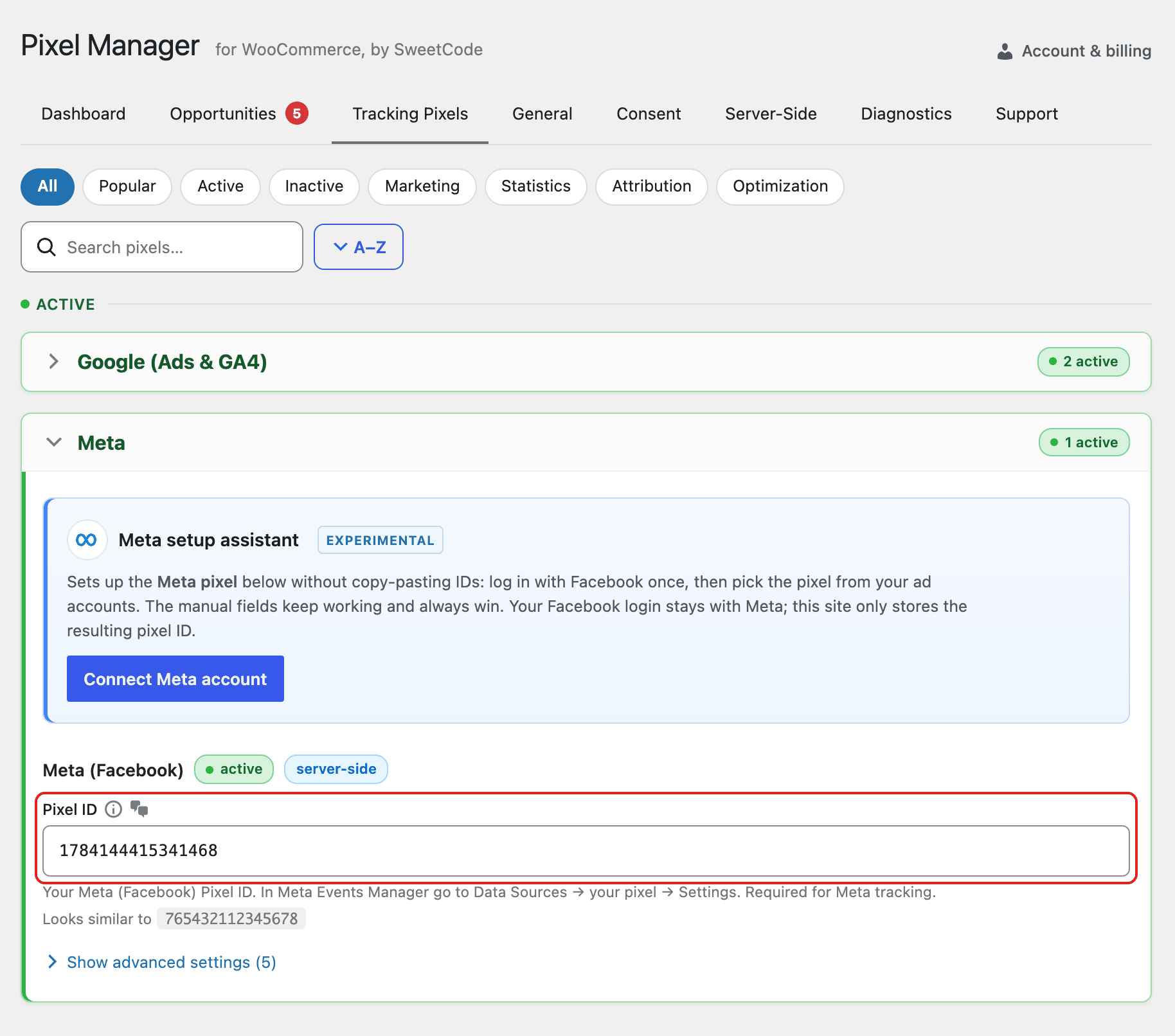Go to the Server-Side tab
The width and height of the screenshot is (1175, 1036).
tap(771, 114)
